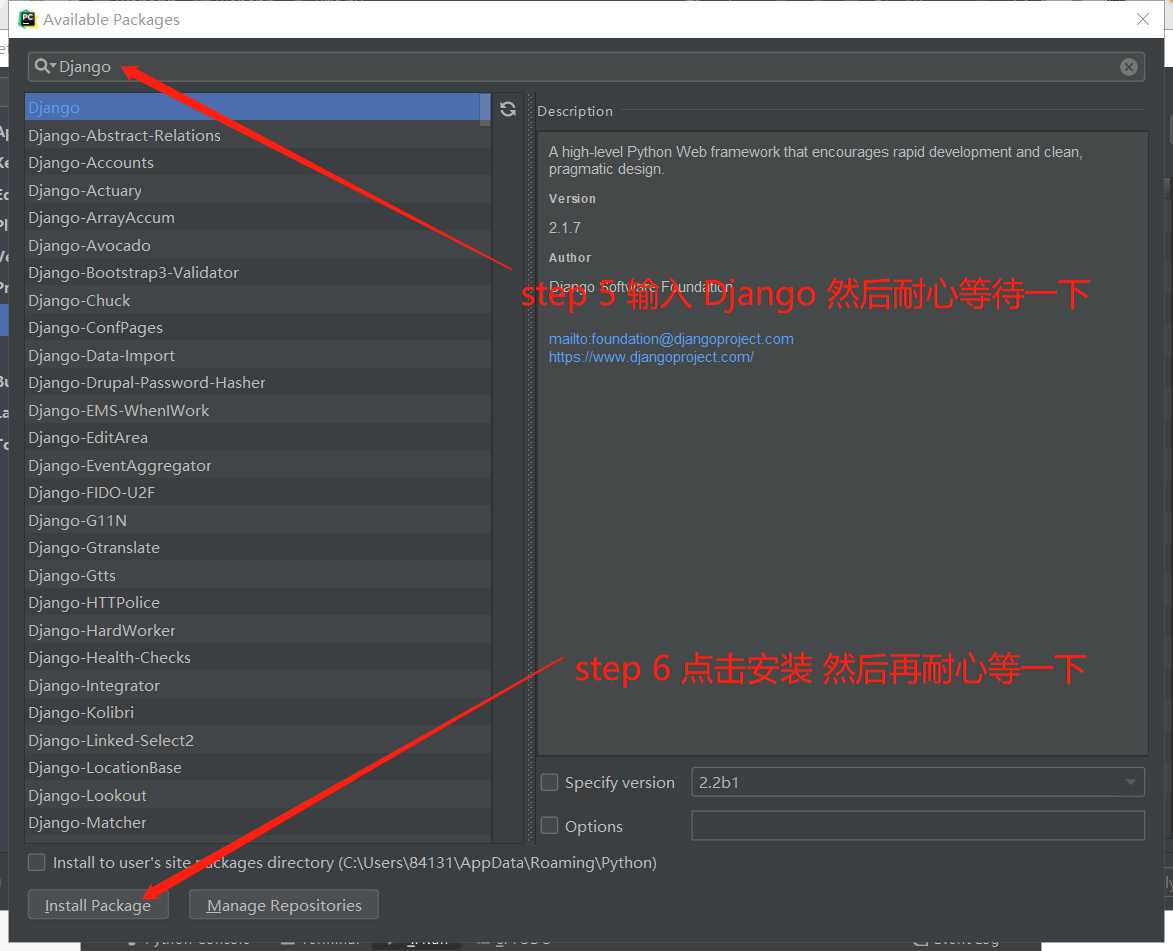Select Django-Actuary package
Image resolution: width=1173 pixels, height=951 pixels.
click(x=257, y=190)
